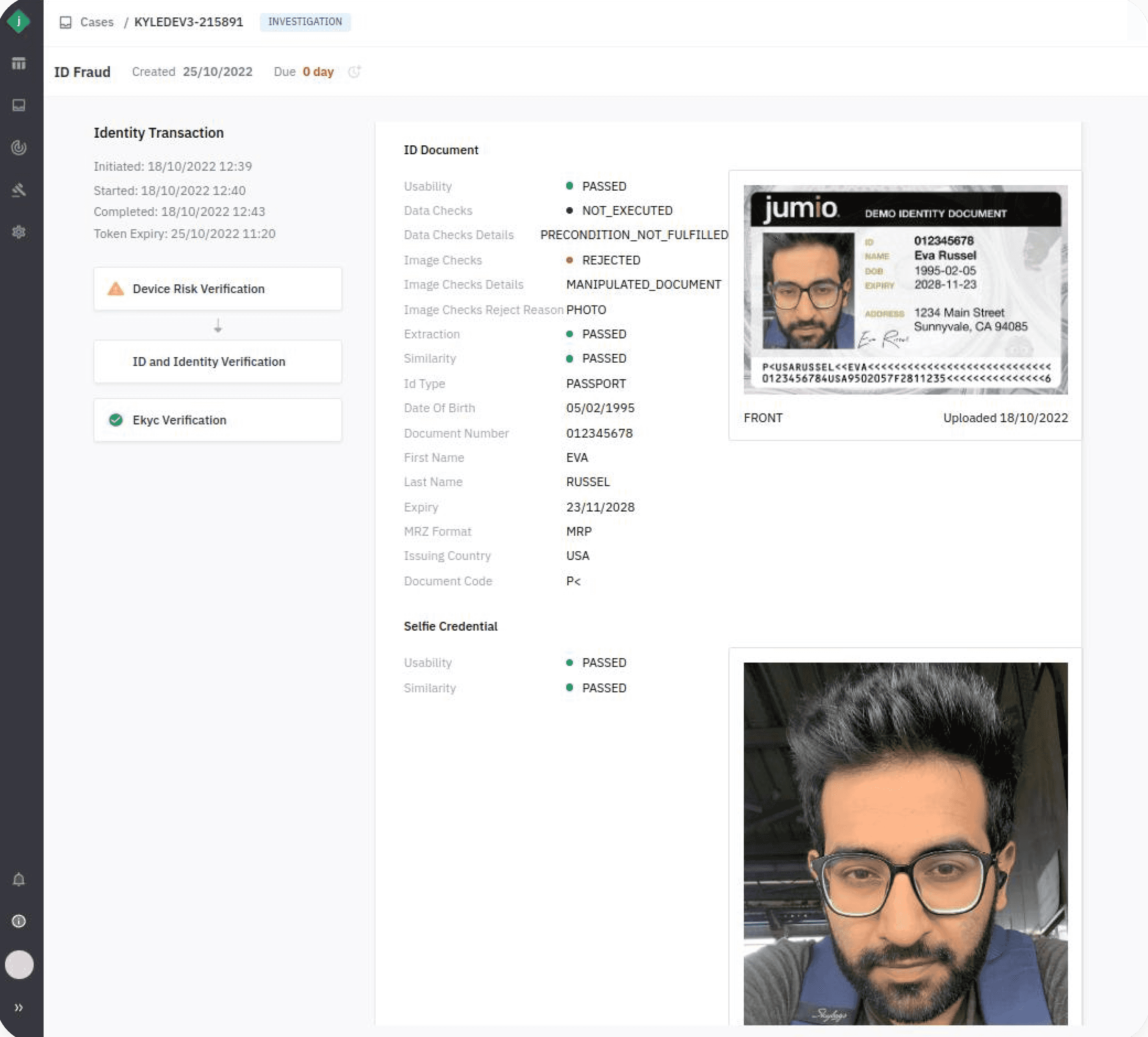Viewport: 1148px width, 1037px height.
Task: Go to Cases breadcrumb link
Action: pyautogui.click(x=97, y=22)
